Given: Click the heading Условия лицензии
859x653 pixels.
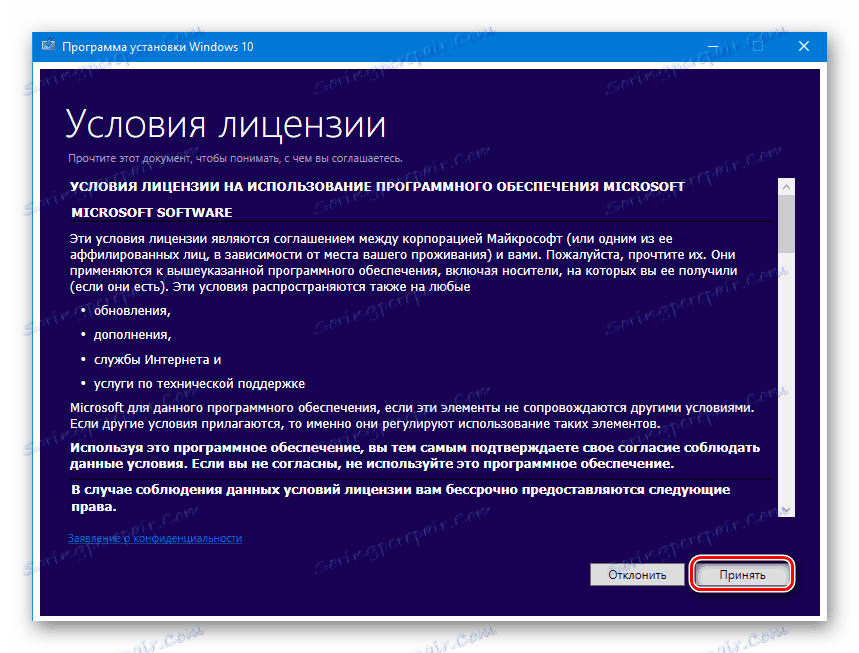Looking at the screenshot, I should pyautogui.click(x=226, y=124).
